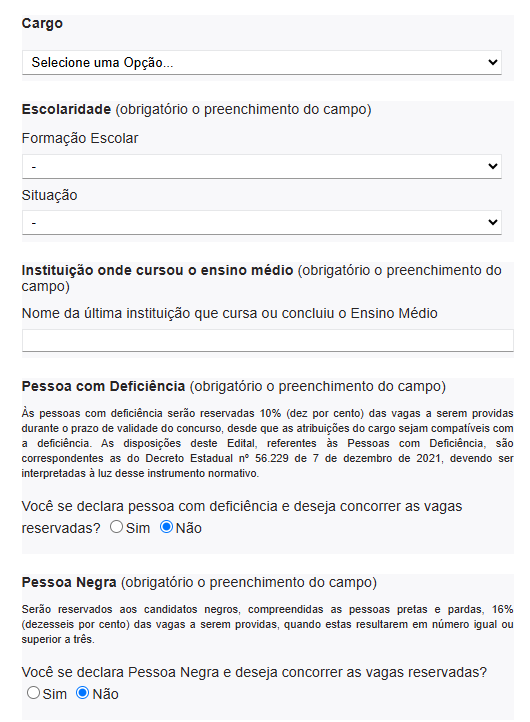Select Sim for Pessoa Negra question

33,693
